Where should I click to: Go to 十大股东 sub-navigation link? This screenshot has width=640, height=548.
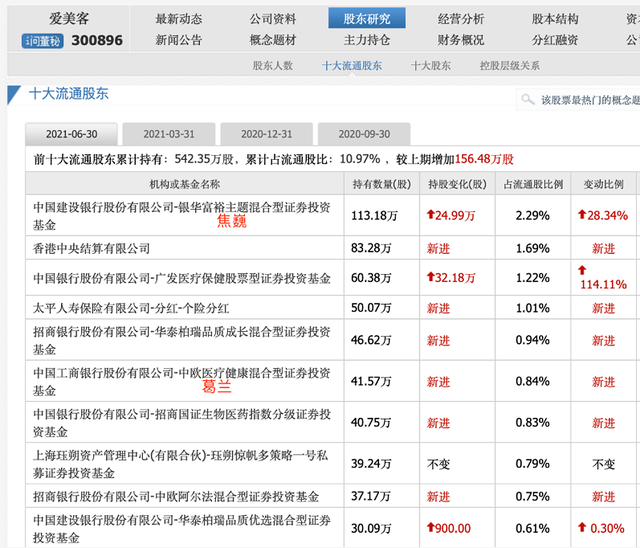coord(431,66)
